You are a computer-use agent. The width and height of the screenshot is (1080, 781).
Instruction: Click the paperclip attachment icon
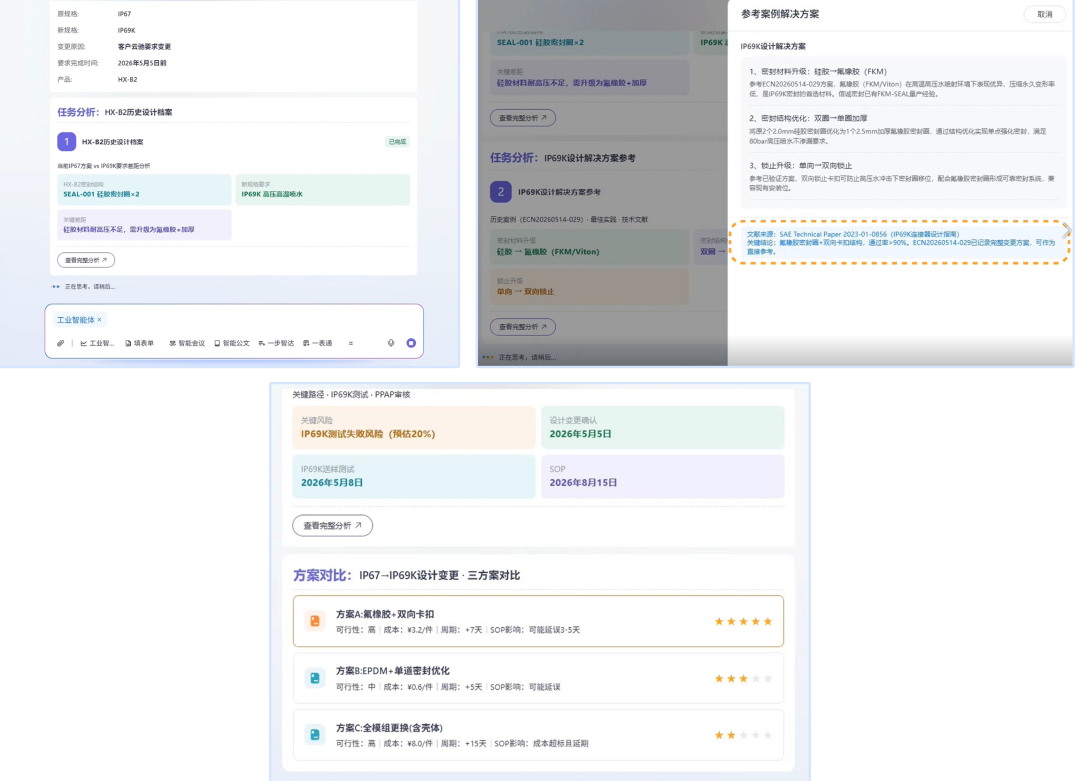61,343
